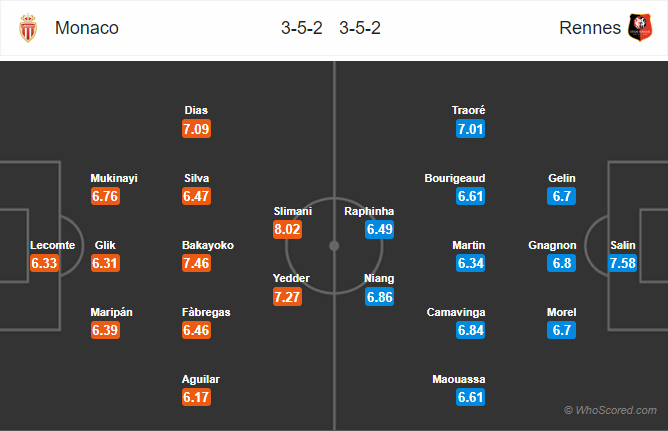This screenshot has width=668, height=431.
Task: Open Gnagnon's 6.8 rating badge
Action: click(562, 264)
